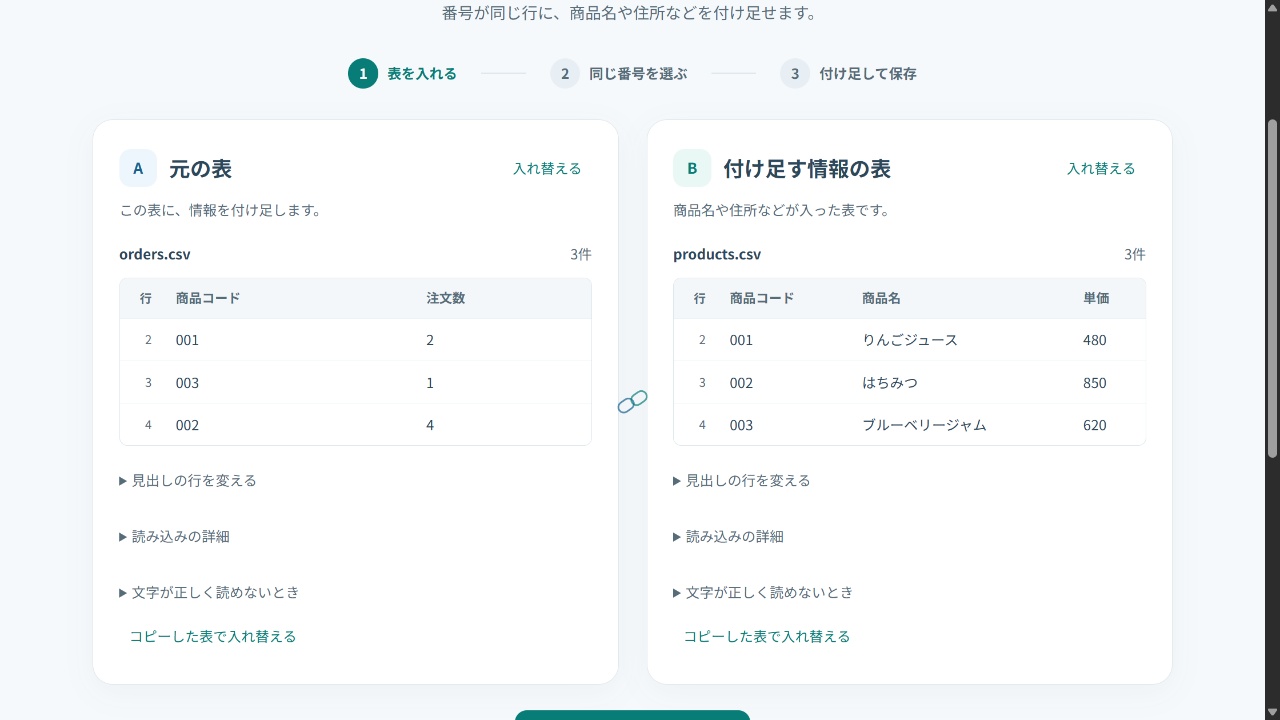Click 注文数 column header
The height and width of the screenshot is (720, 1280).
[446, 298]
